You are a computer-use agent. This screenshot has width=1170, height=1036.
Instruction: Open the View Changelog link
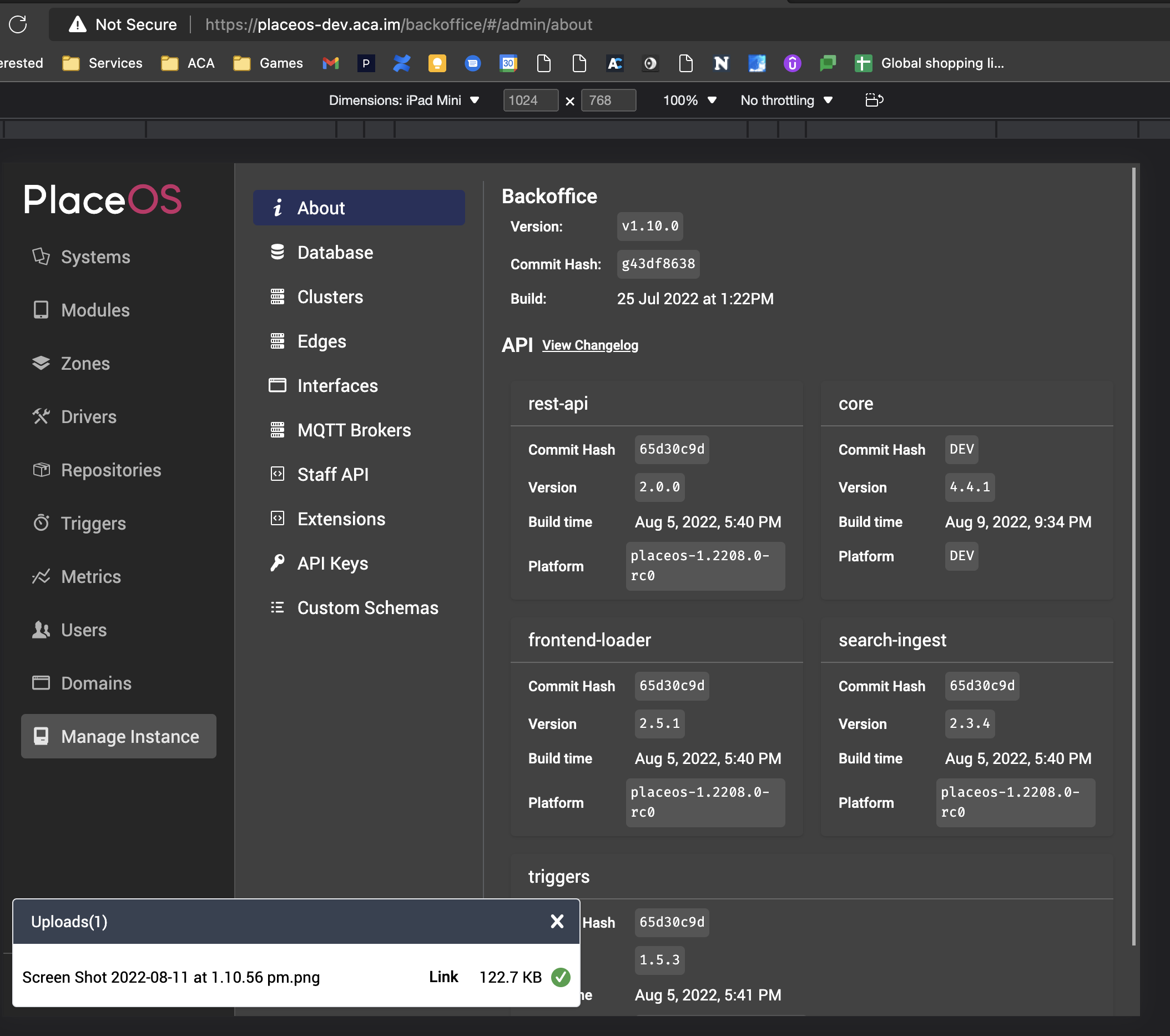(x=589, y=345)
